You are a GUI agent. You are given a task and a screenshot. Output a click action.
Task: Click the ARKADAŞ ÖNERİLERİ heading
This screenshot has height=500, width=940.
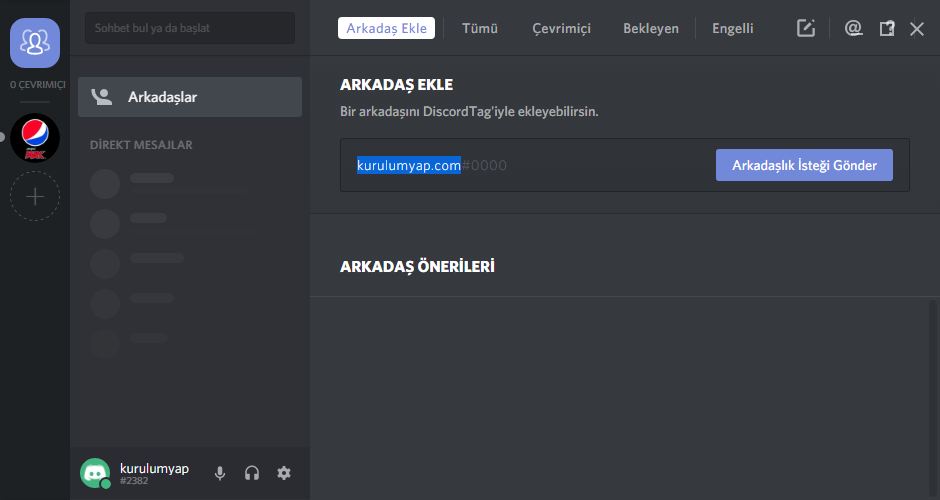417,266
